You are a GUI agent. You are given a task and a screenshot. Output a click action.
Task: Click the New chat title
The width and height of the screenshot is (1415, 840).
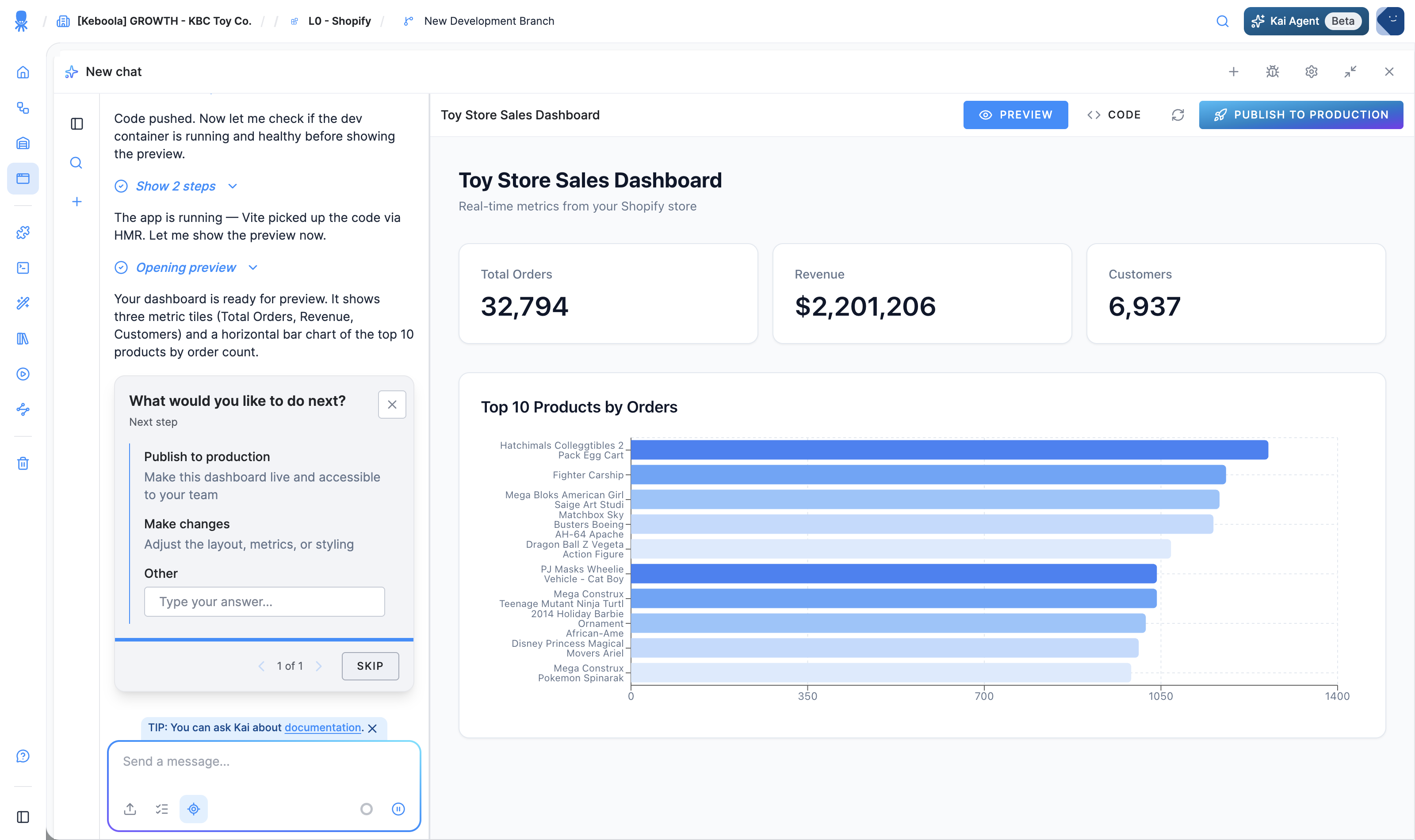coord(113,72)
